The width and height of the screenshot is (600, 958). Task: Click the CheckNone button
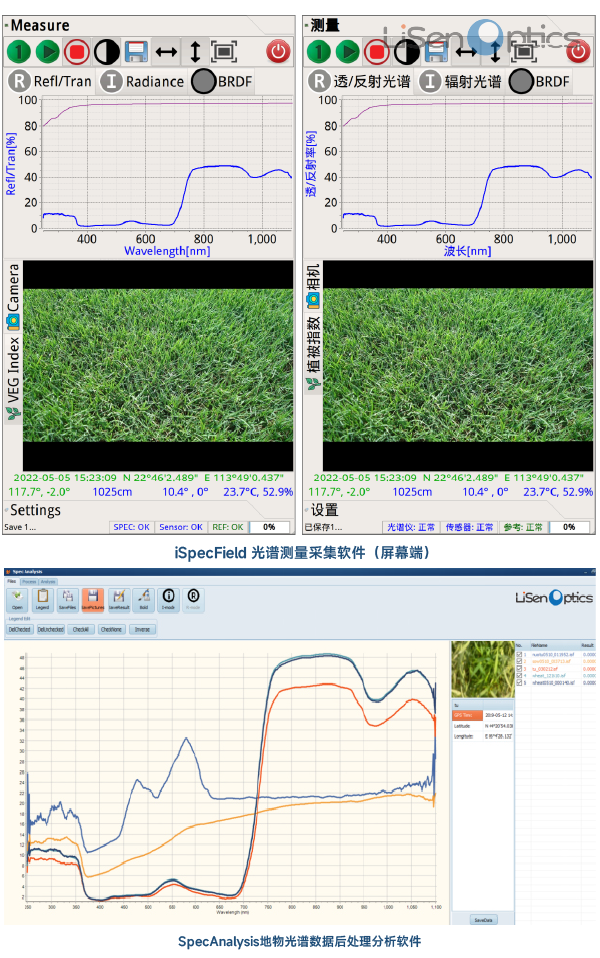111,629
